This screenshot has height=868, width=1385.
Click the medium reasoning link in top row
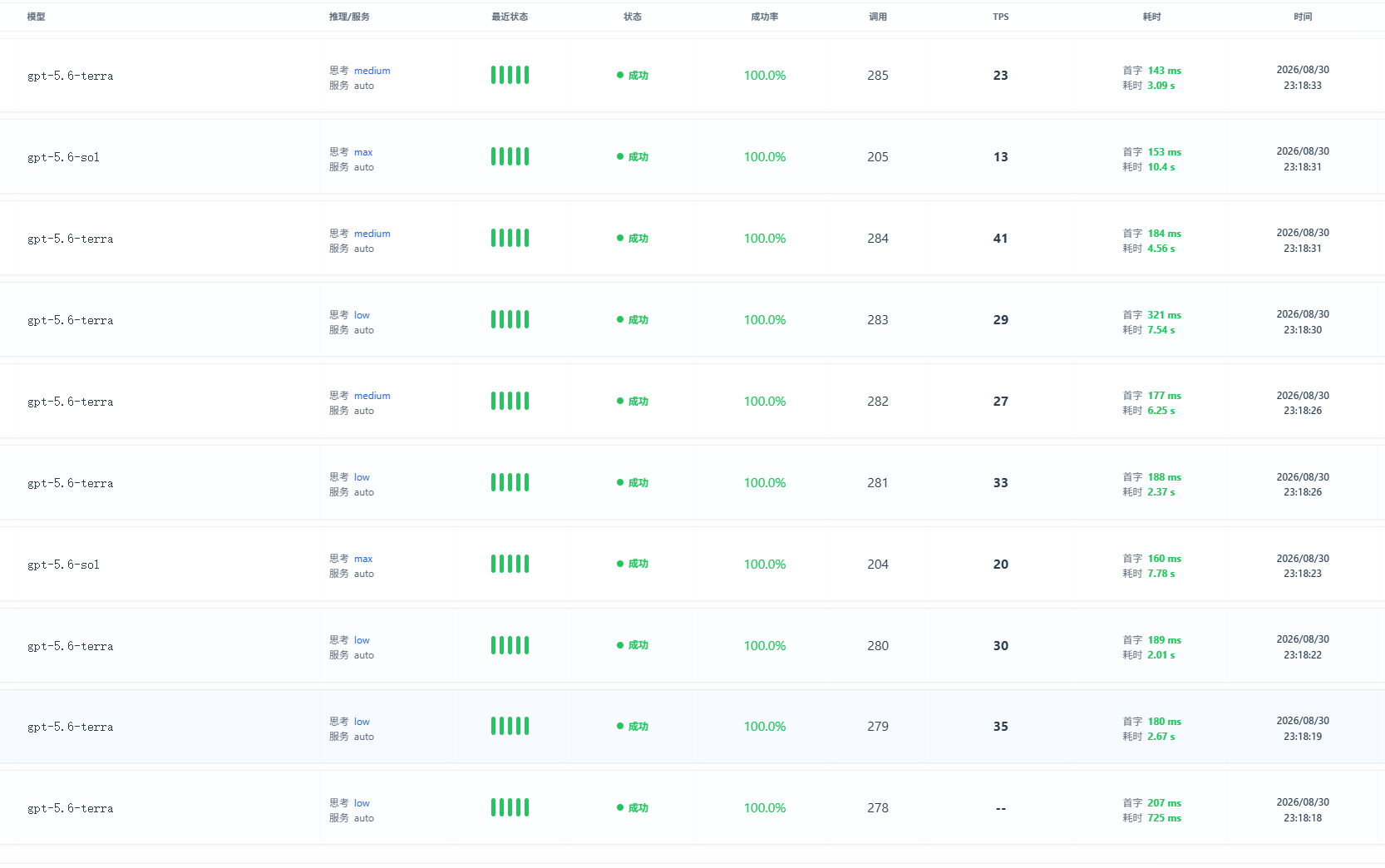click(x=372, y=71)
